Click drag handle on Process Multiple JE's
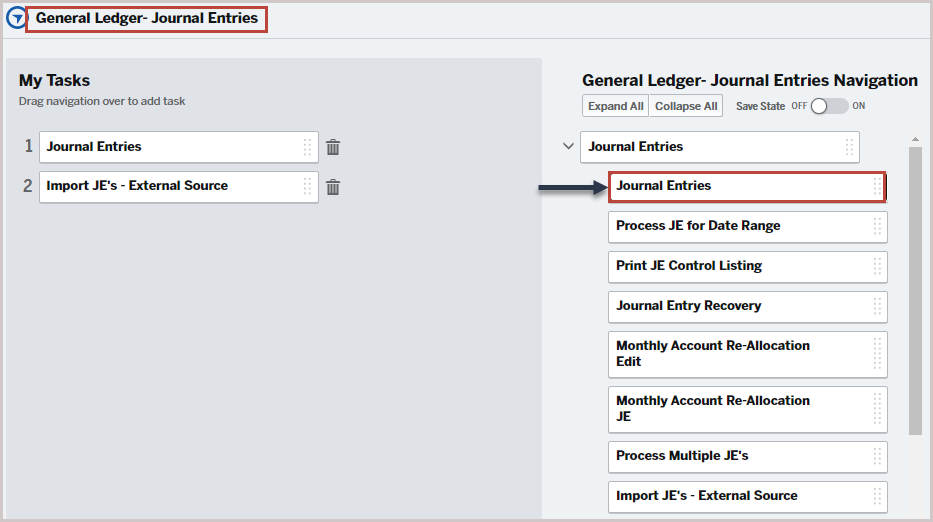 point(877,457)
